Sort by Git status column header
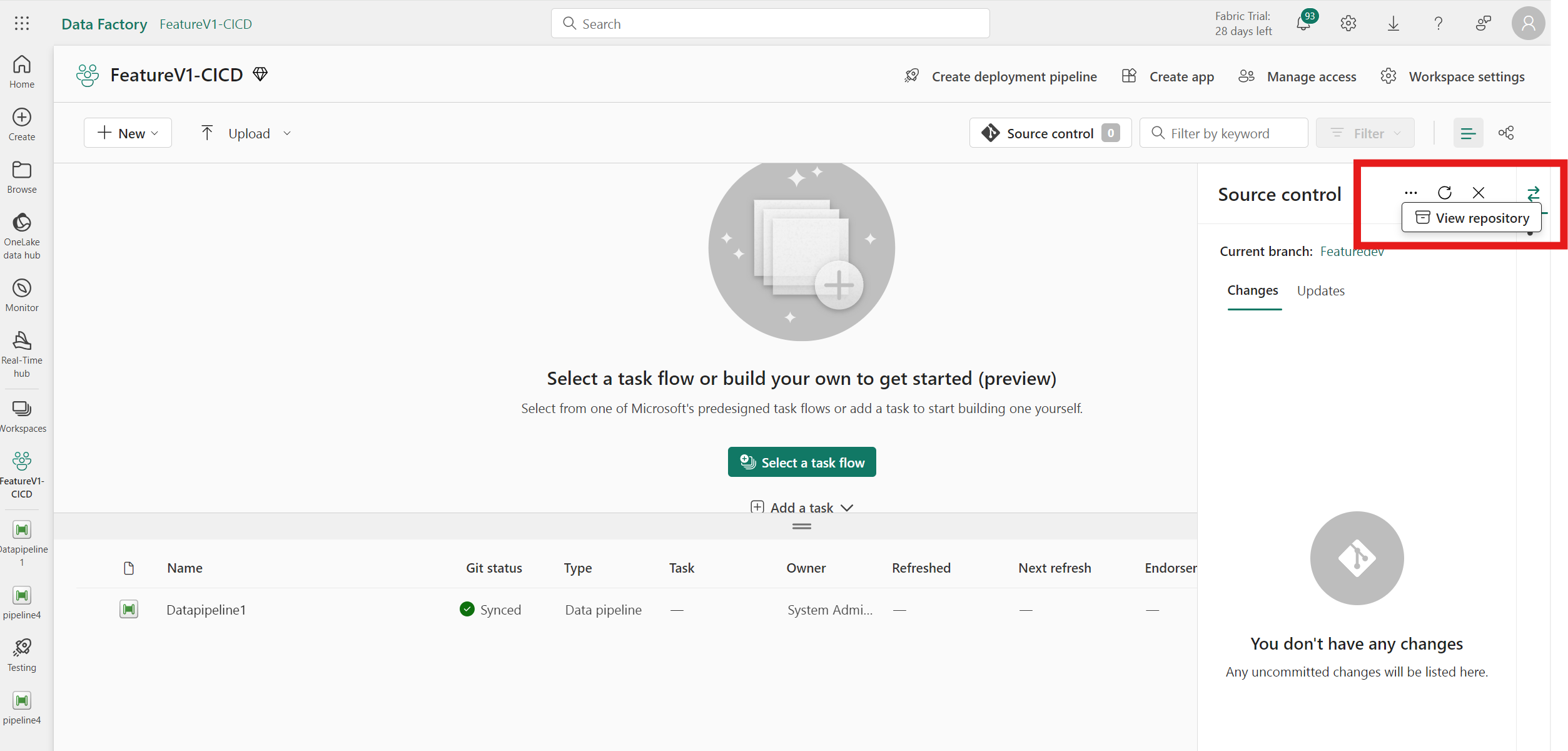 493,568
